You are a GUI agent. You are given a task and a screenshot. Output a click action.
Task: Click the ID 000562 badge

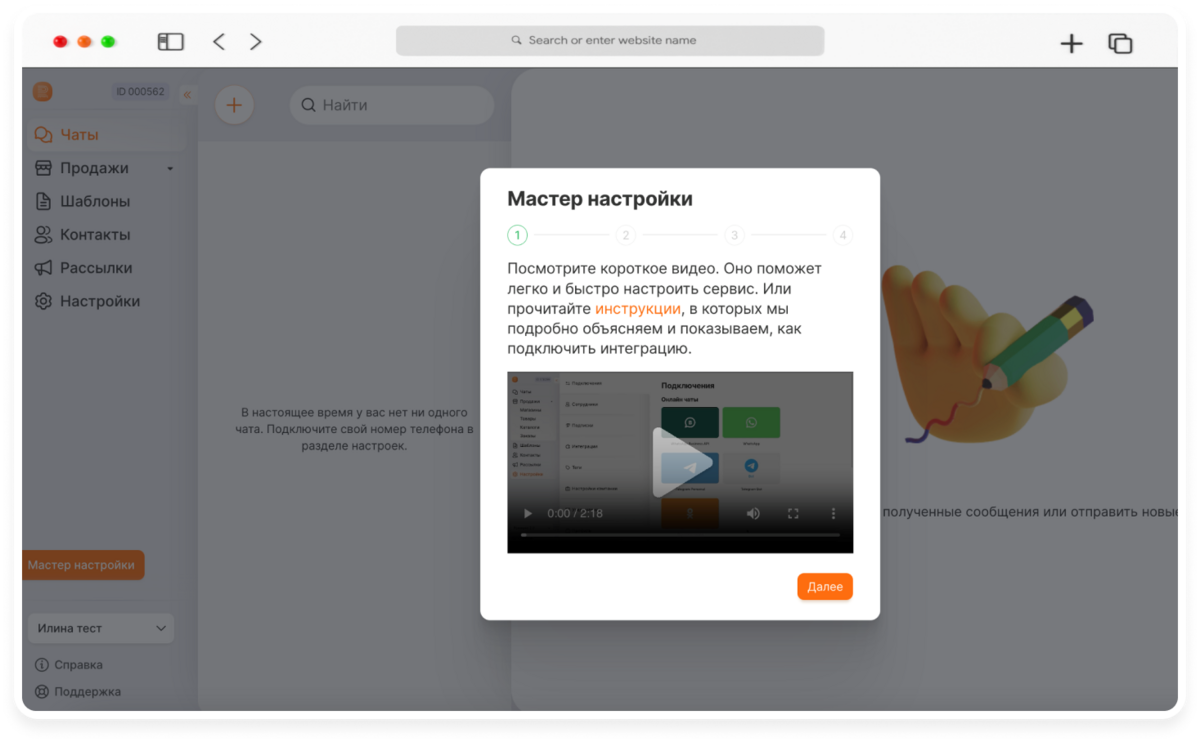pos(140,92)
